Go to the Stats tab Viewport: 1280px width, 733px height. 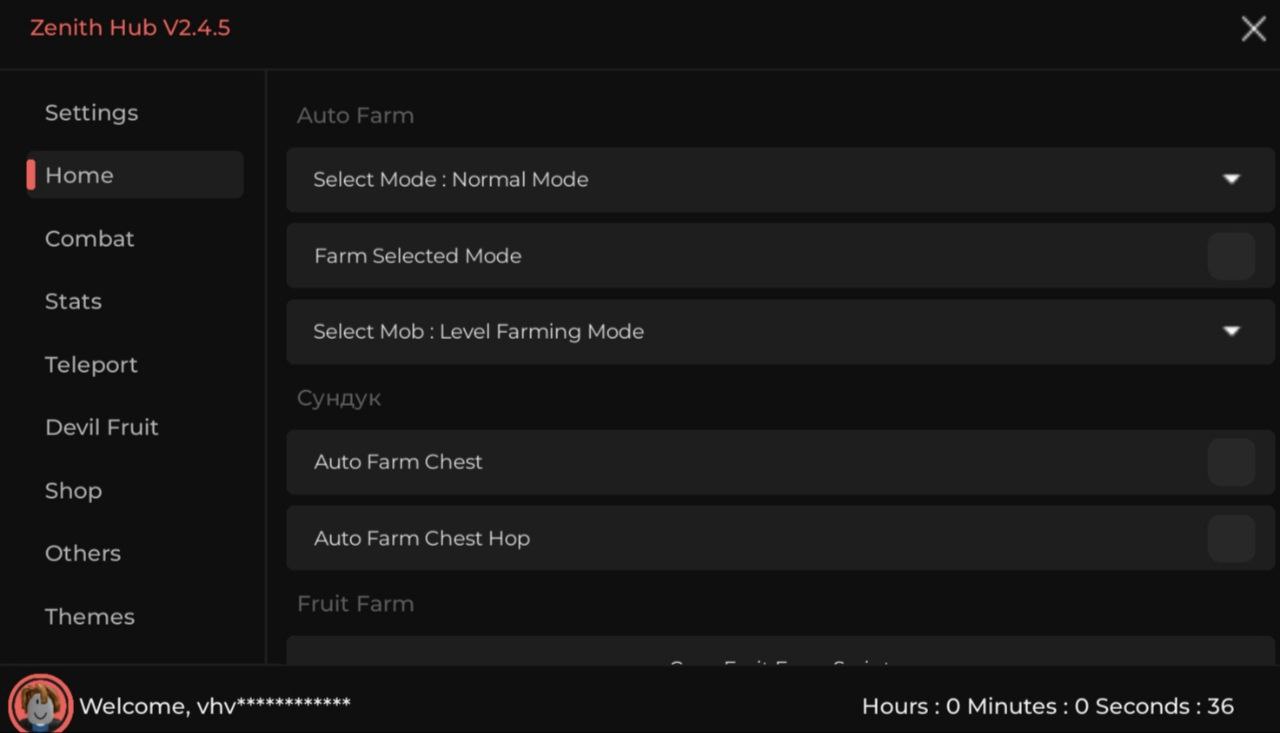coord(74,301)
